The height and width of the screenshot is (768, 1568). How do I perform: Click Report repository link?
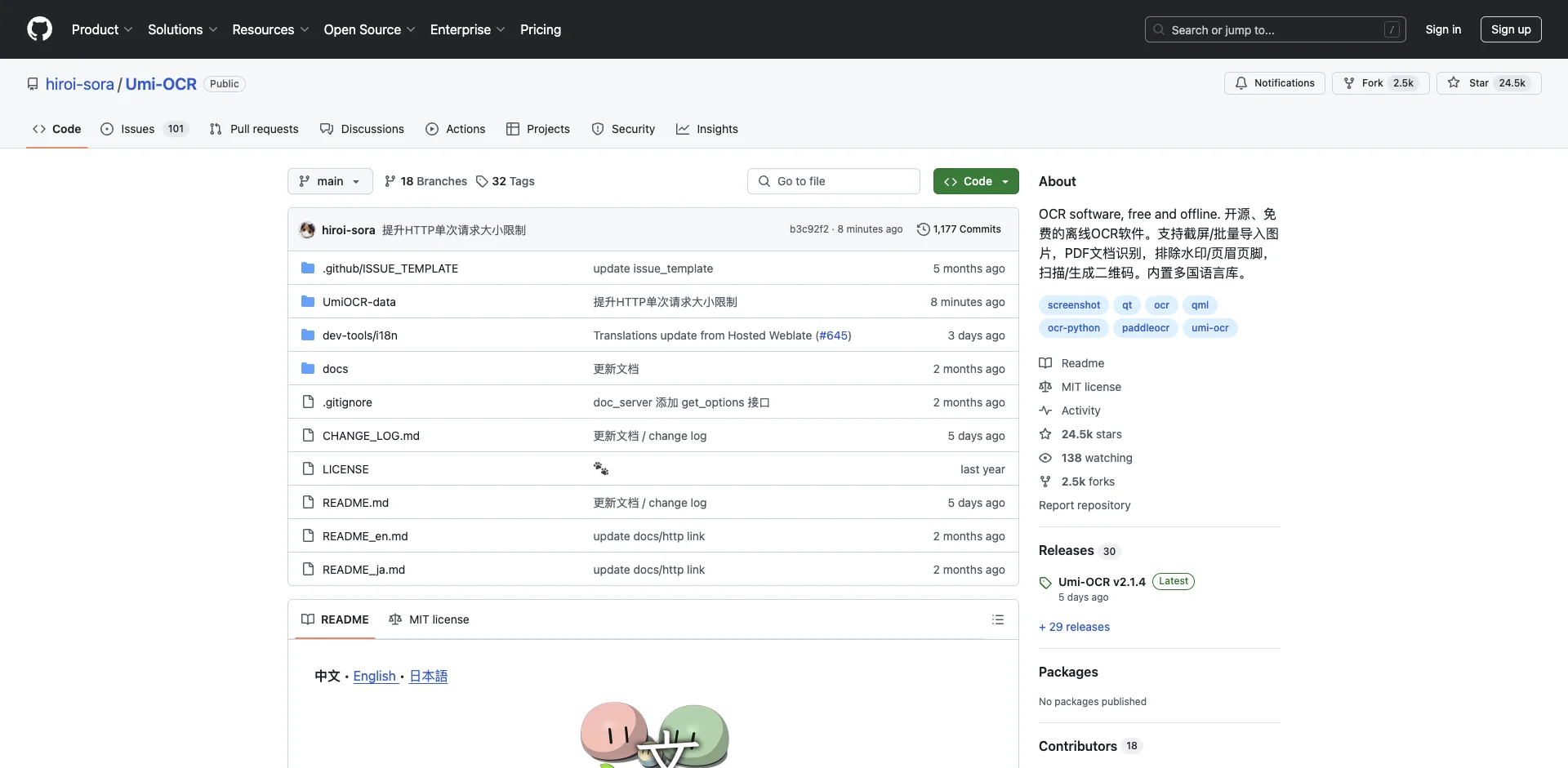[x=1085, y=505]
